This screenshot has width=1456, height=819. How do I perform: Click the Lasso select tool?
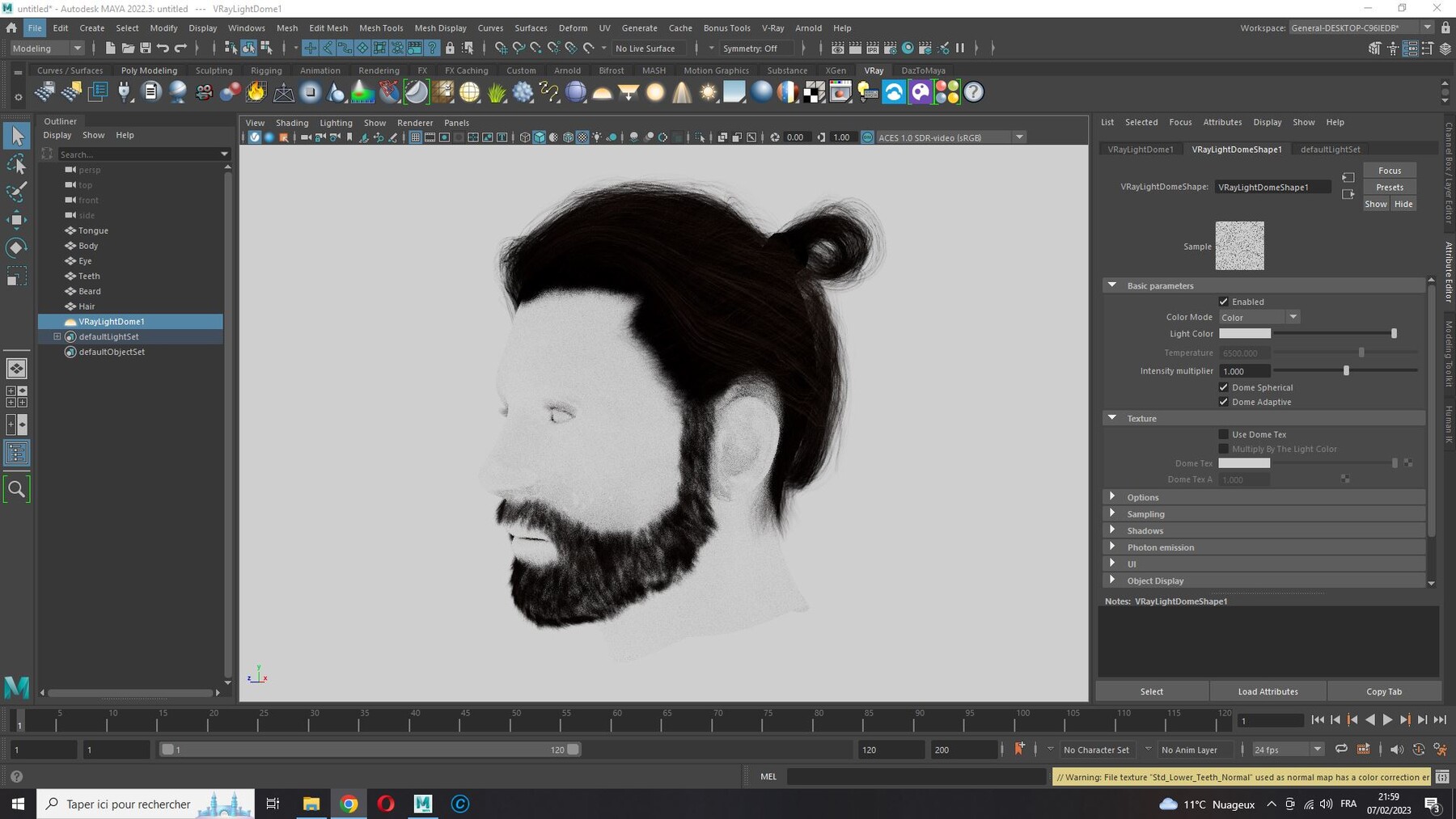coord(16,164)
